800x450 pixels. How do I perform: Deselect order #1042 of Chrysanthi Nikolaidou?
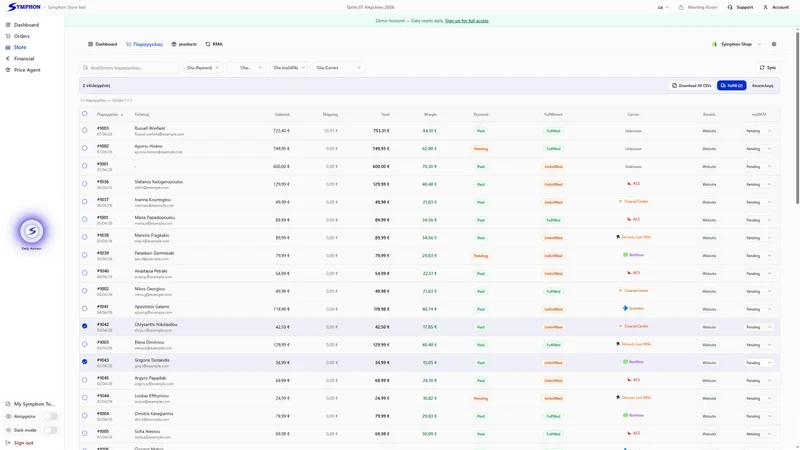85,326
